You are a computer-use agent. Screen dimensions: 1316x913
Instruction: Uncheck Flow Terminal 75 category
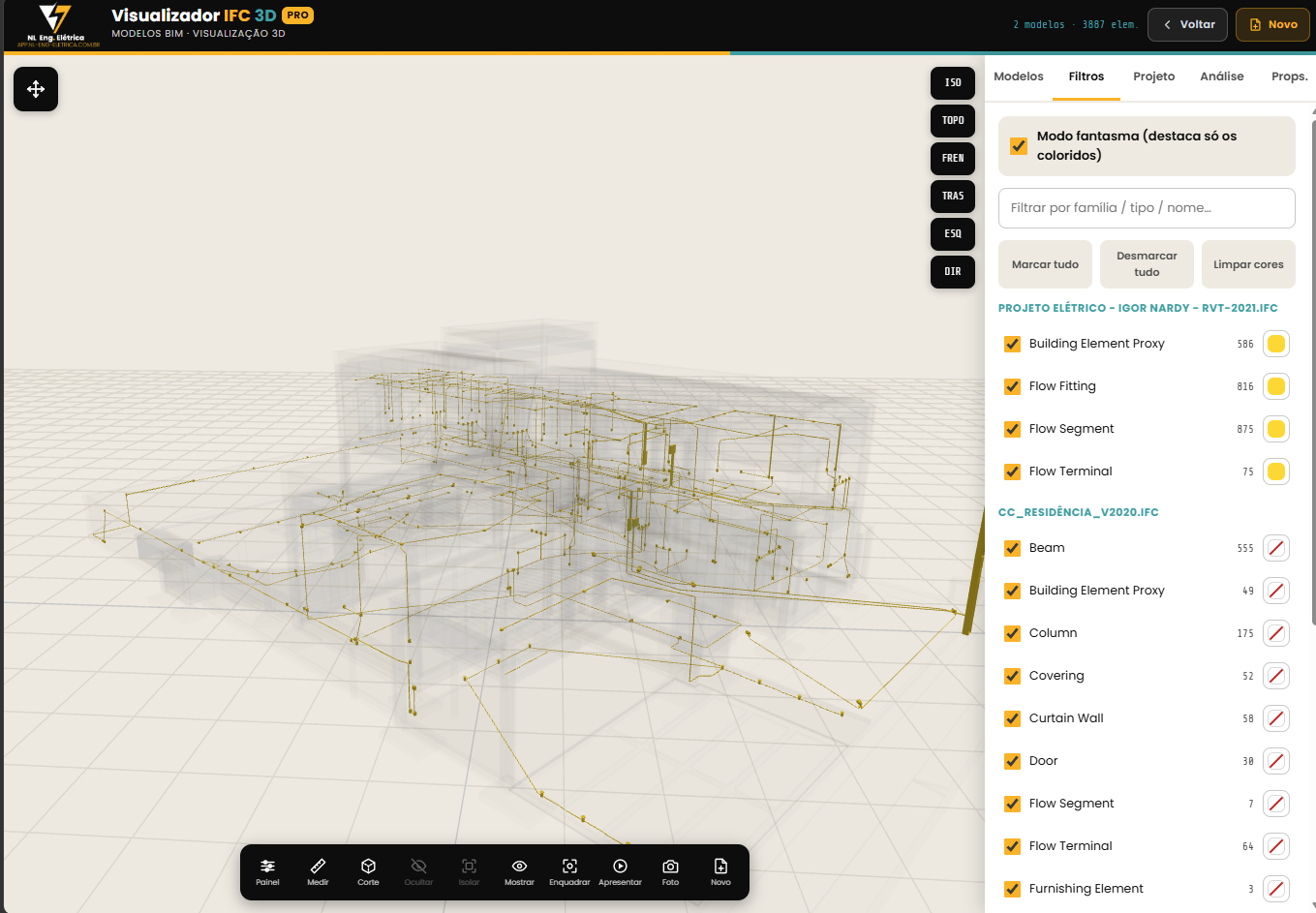pos(1013,472)
